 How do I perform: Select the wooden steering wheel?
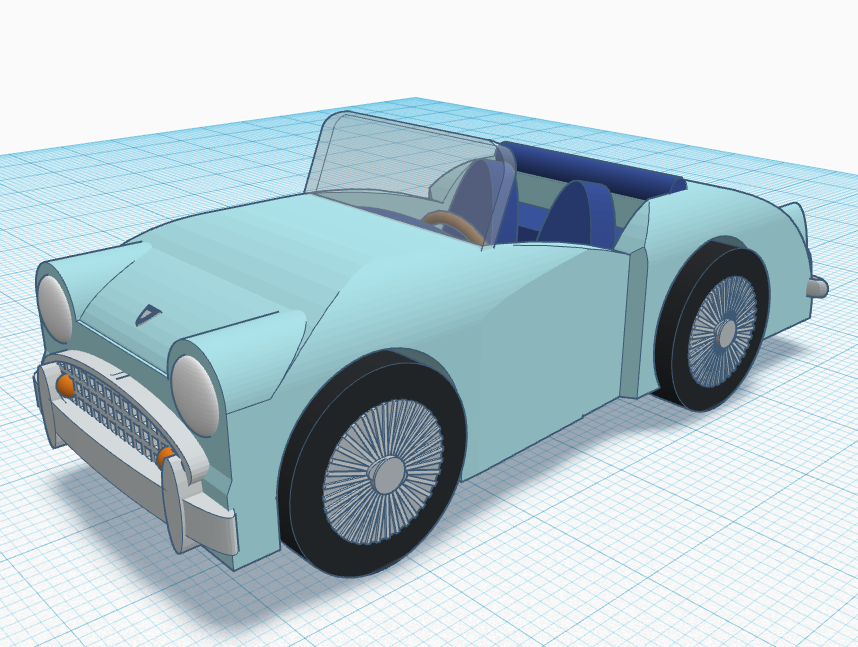[x=454, y=224]
